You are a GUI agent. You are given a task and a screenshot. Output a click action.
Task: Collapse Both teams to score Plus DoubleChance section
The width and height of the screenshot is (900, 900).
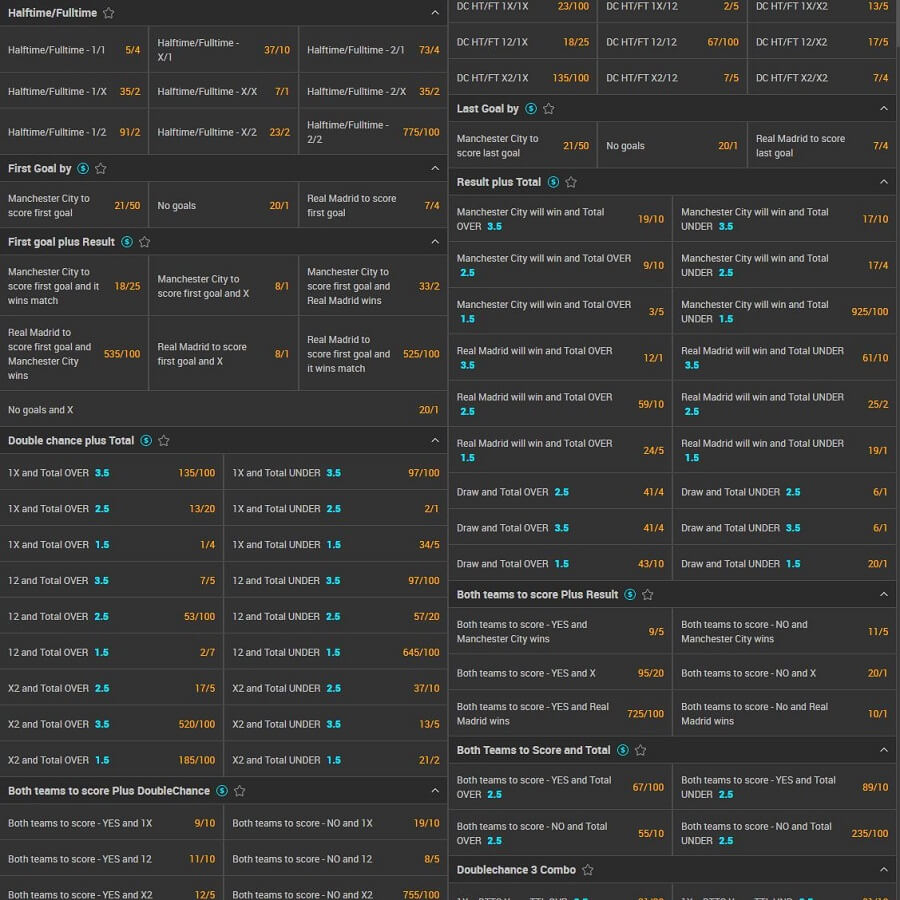tap(435, 790)
